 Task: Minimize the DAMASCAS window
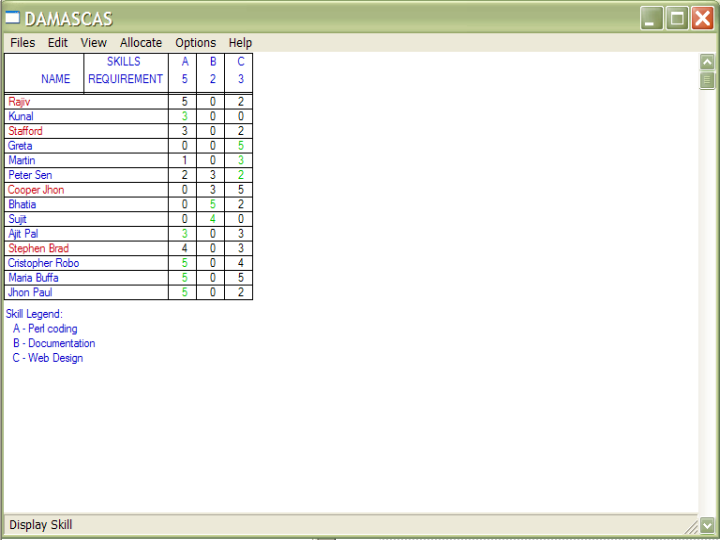coord(652,18)
